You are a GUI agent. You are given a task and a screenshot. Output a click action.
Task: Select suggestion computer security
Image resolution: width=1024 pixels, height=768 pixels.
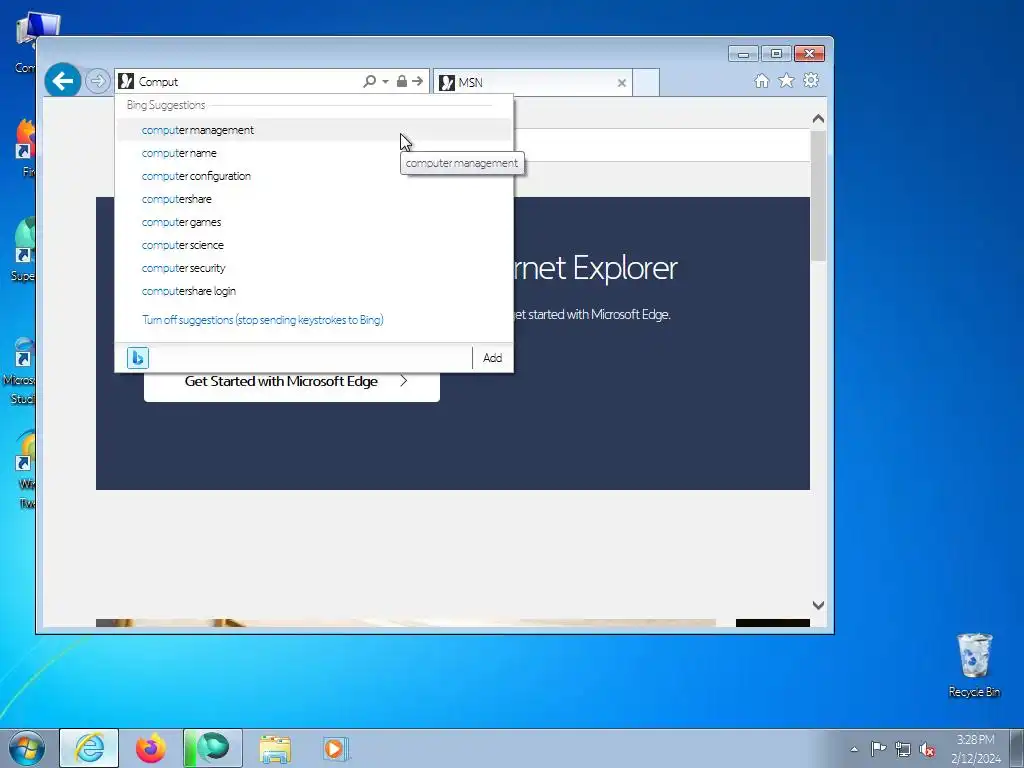(313, 268)
